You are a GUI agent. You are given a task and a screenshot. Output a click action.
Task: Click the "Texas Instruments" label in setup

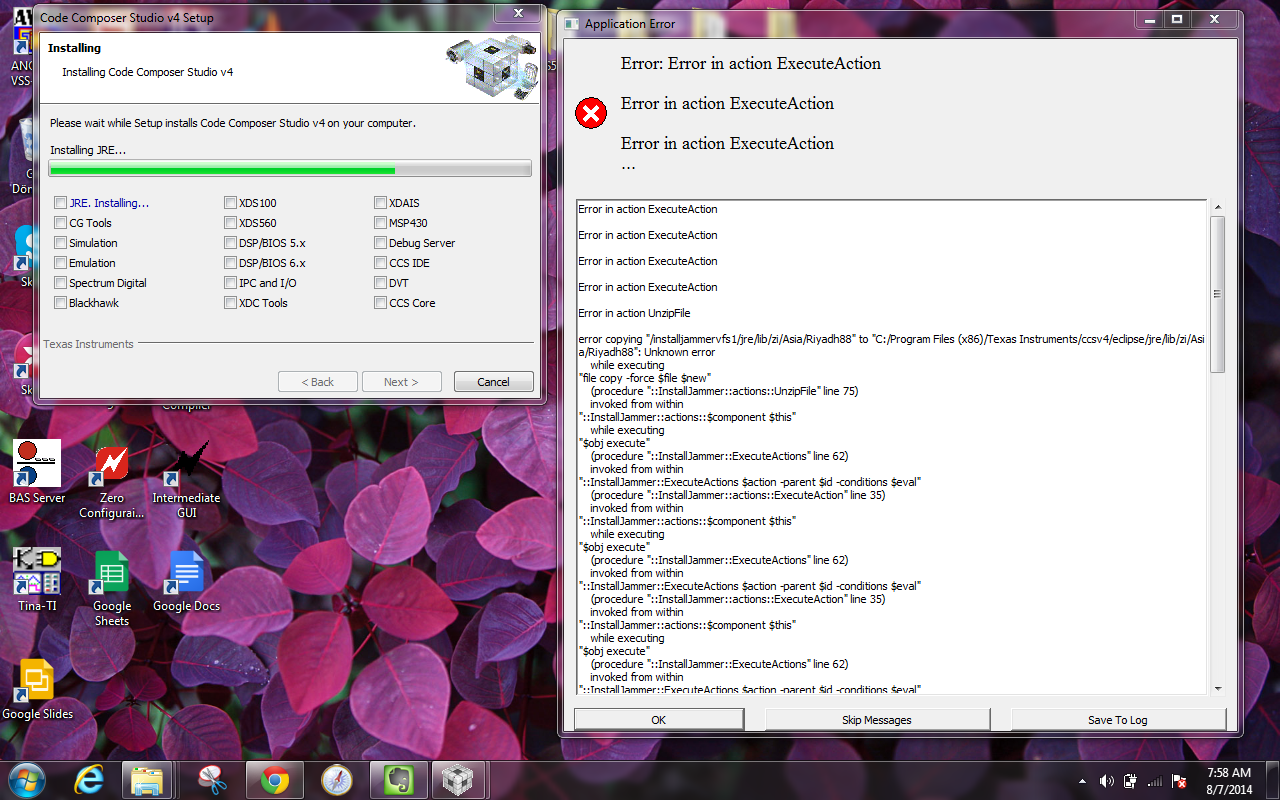point(88,344)
